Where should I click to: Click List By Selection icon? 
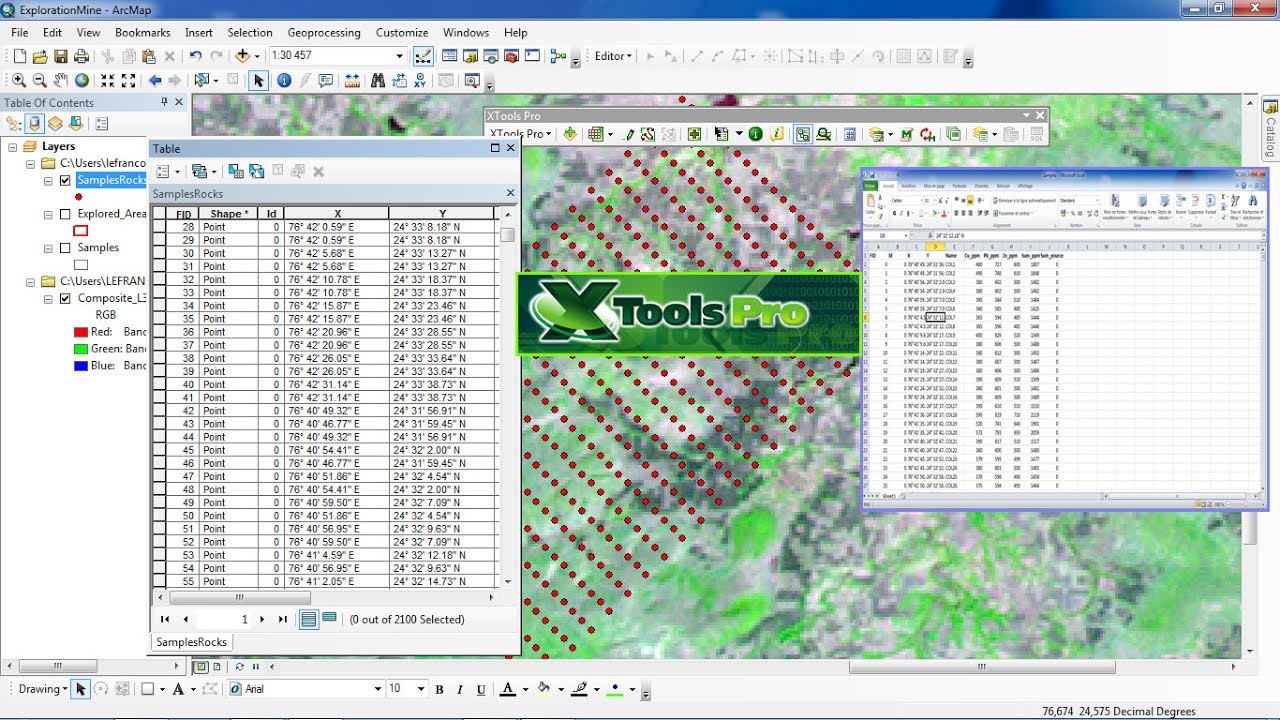pyautogui.click(x=75, y=124)
